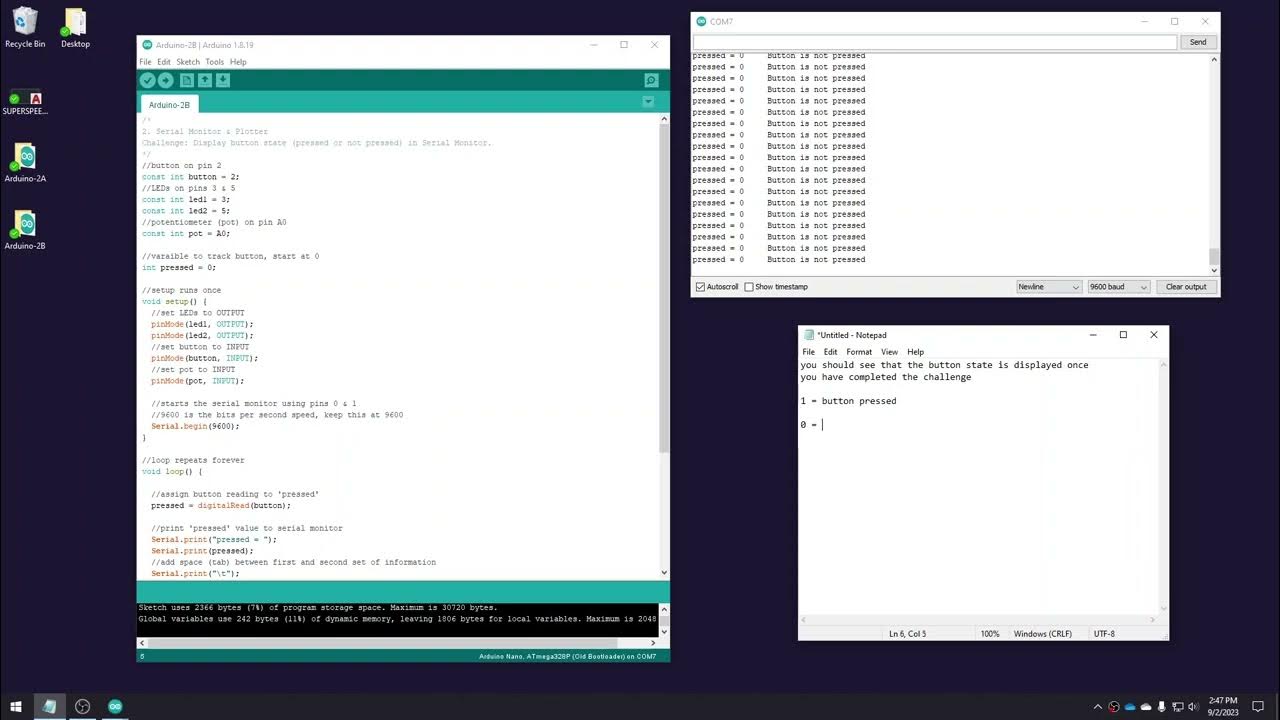Open the Edit menu in Notepad
The width and height of the screenshot is (1280, 720).
pyautogui.click(x=830, y=352)
